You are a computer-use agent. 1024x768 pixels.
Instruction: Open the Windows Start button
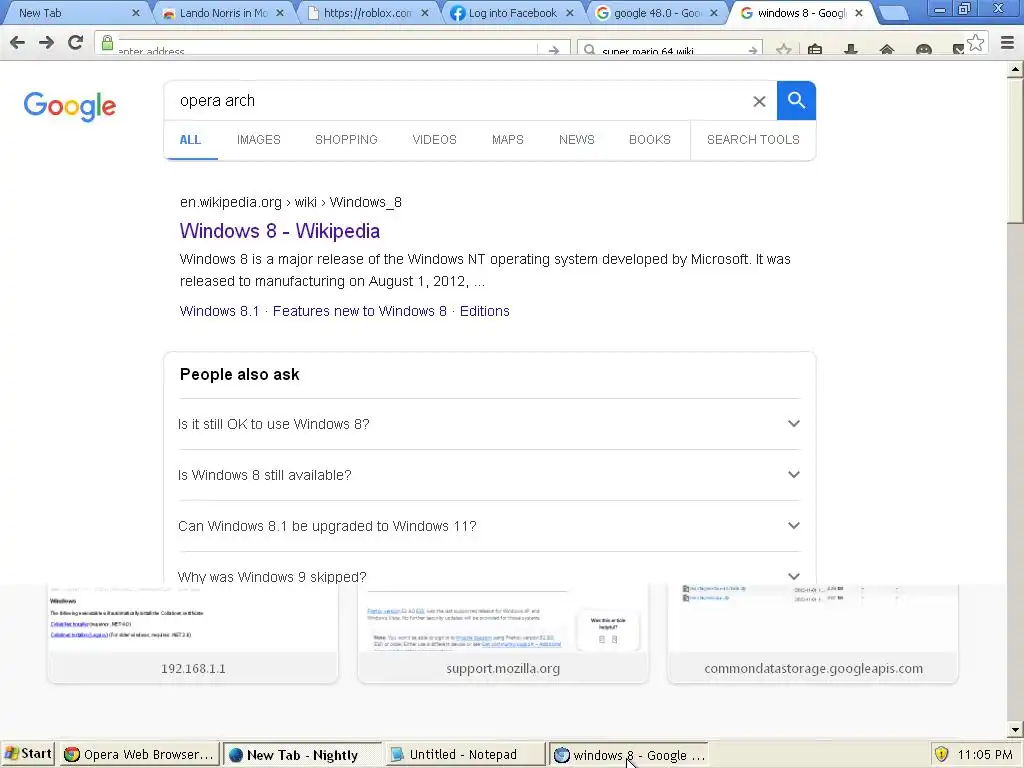28,754
